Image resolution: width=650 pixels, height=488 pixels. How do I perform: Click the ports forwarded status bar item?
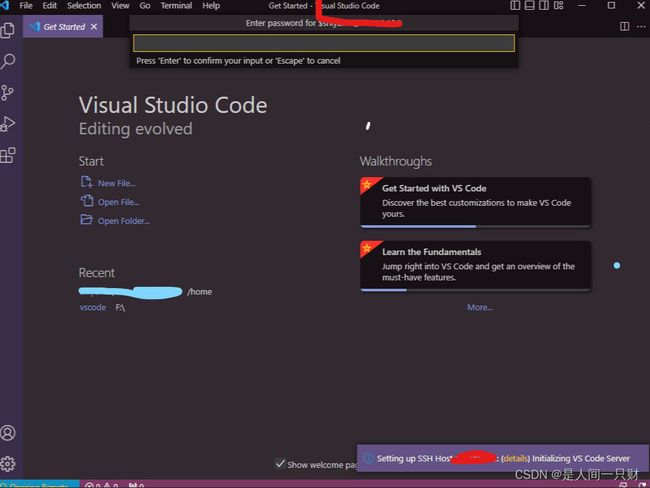136,485
